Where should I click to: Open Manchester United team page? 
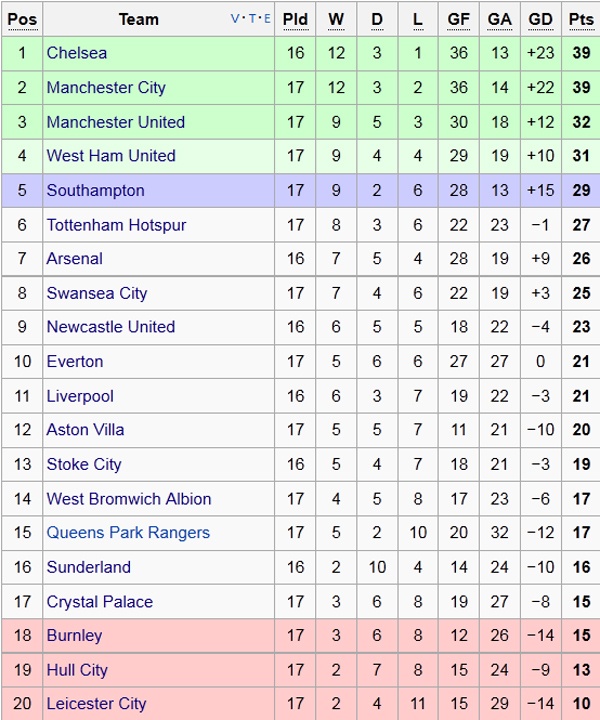pyautogui.click(x=116, y=122)
